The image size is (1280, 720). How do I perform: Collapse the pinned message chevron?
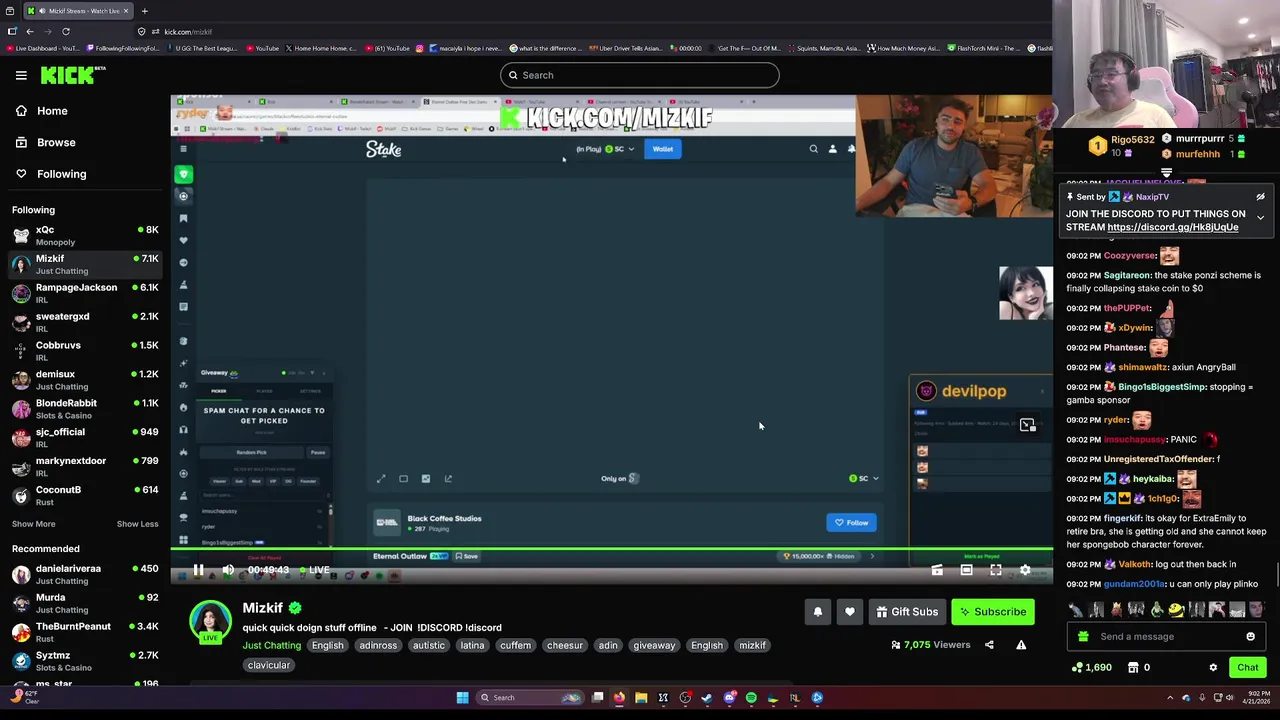tap(1260, 217)
